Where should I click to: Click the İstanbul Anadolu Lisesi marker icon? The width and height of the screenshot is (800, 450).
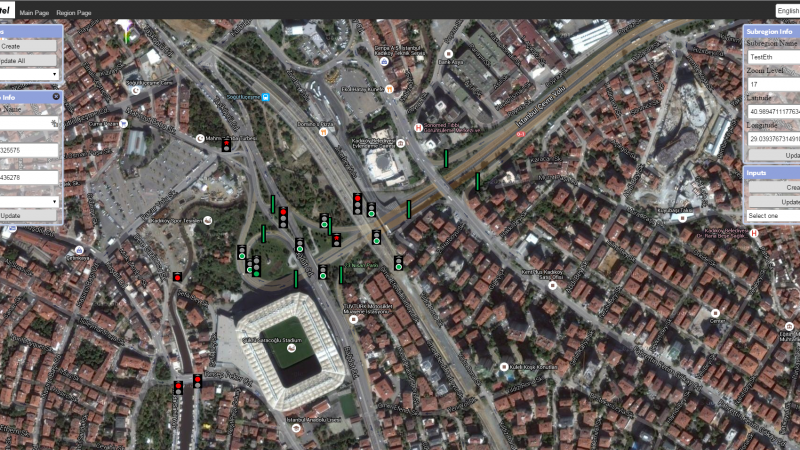click(296, 428)
